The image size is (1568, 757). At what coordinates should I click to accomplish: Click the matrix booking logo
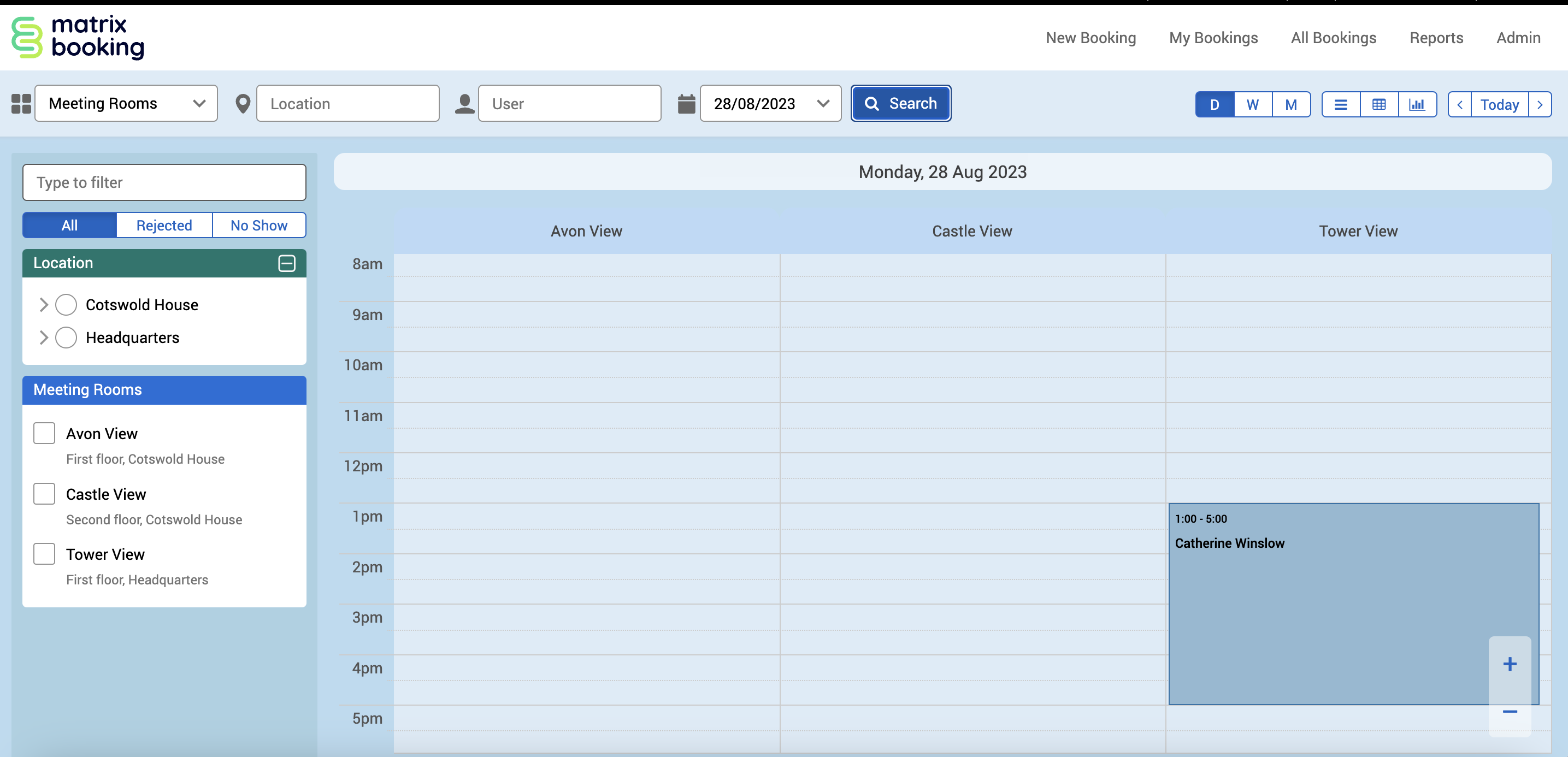pos(78,37)
